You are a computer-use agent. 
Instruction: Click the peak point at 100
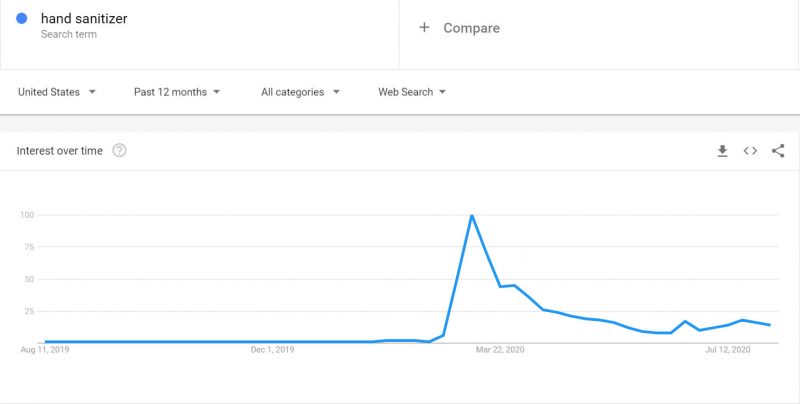click(x=472, y=216)
